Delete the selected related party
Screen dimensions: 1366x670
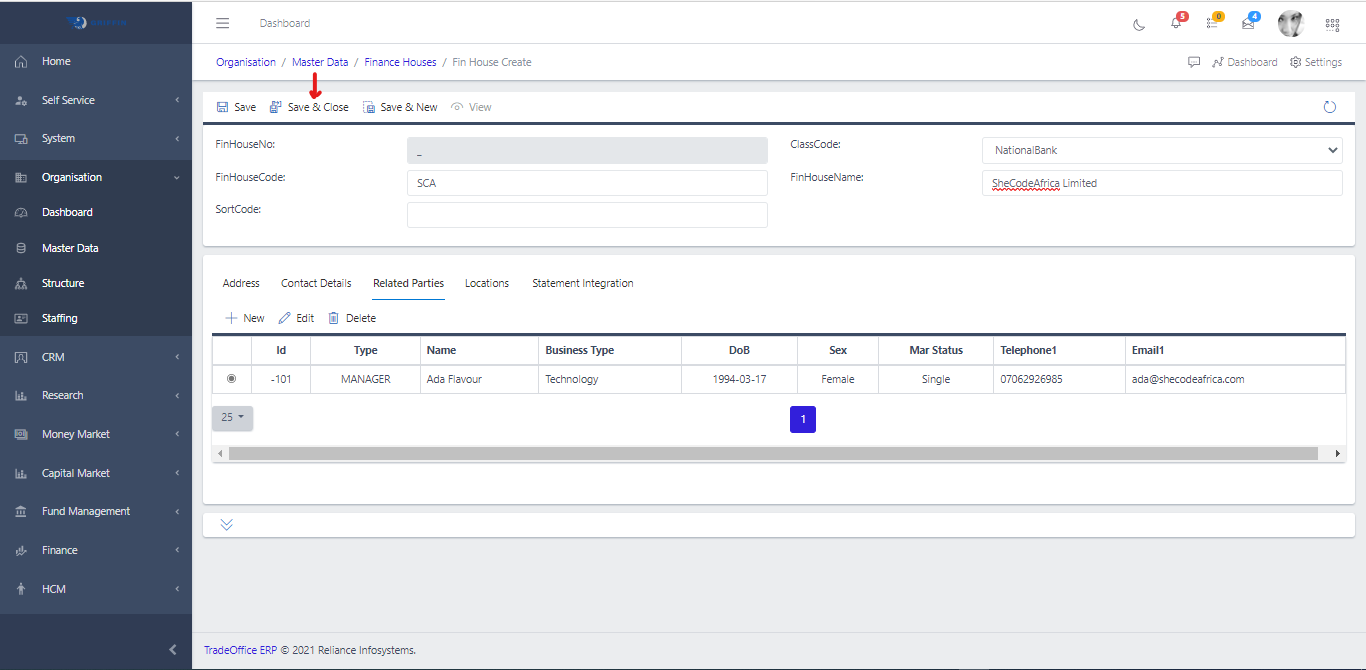click(352, 318)
